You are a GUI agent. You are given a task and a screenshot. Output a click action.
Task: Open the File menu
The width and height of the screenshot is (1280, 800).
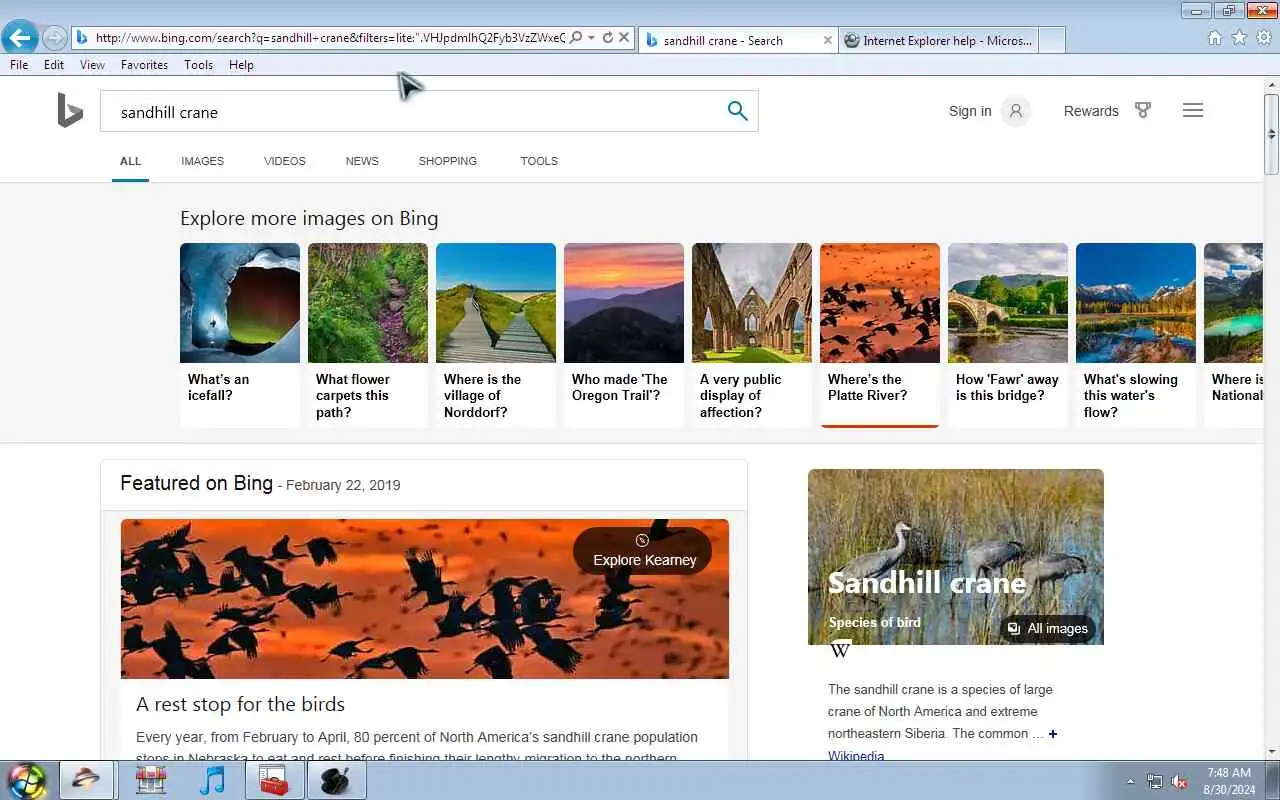tap(19, 65)
